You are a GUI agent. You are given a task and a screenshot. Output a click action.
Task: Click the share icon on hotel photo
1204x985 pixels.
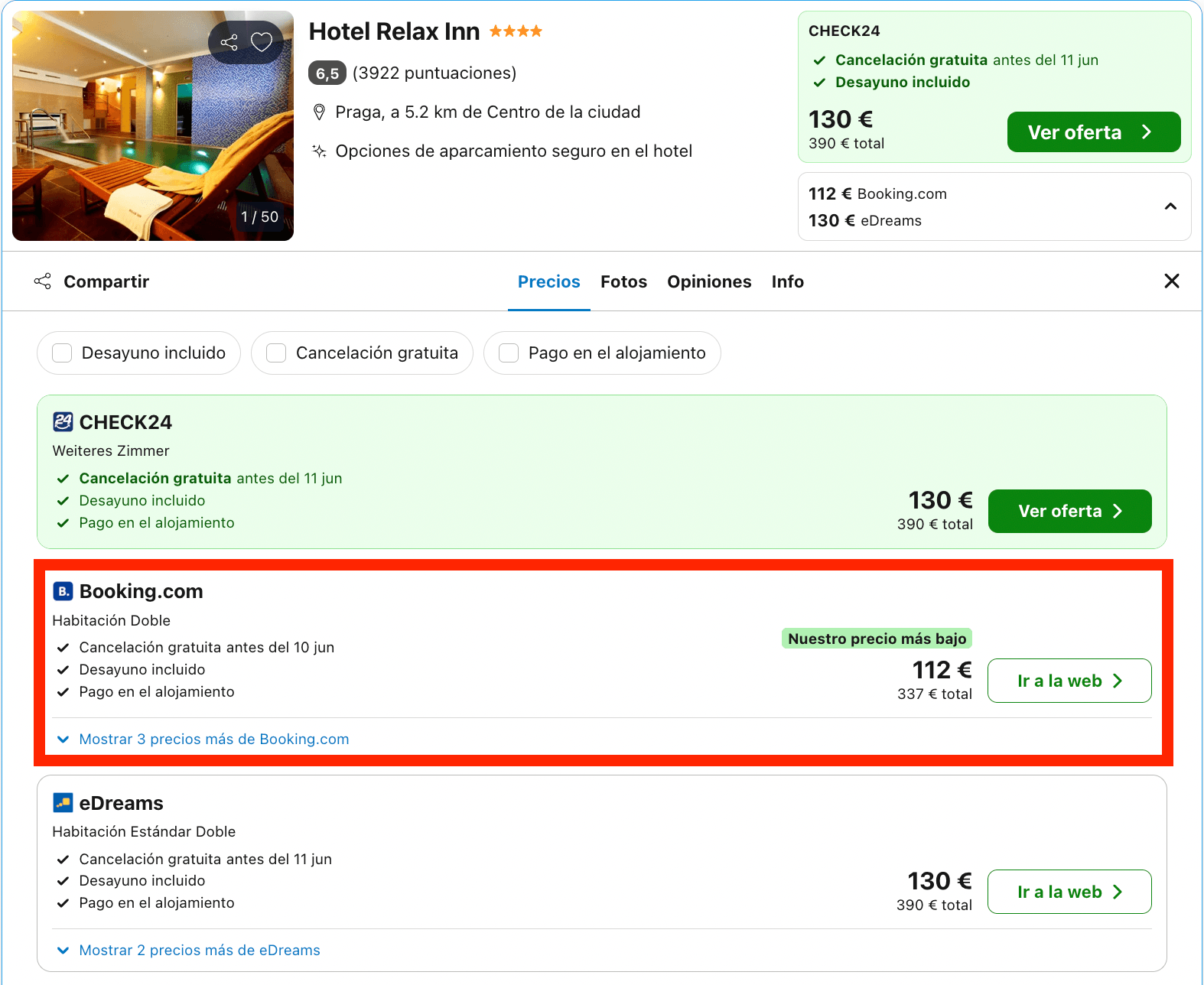click(229, 42)
